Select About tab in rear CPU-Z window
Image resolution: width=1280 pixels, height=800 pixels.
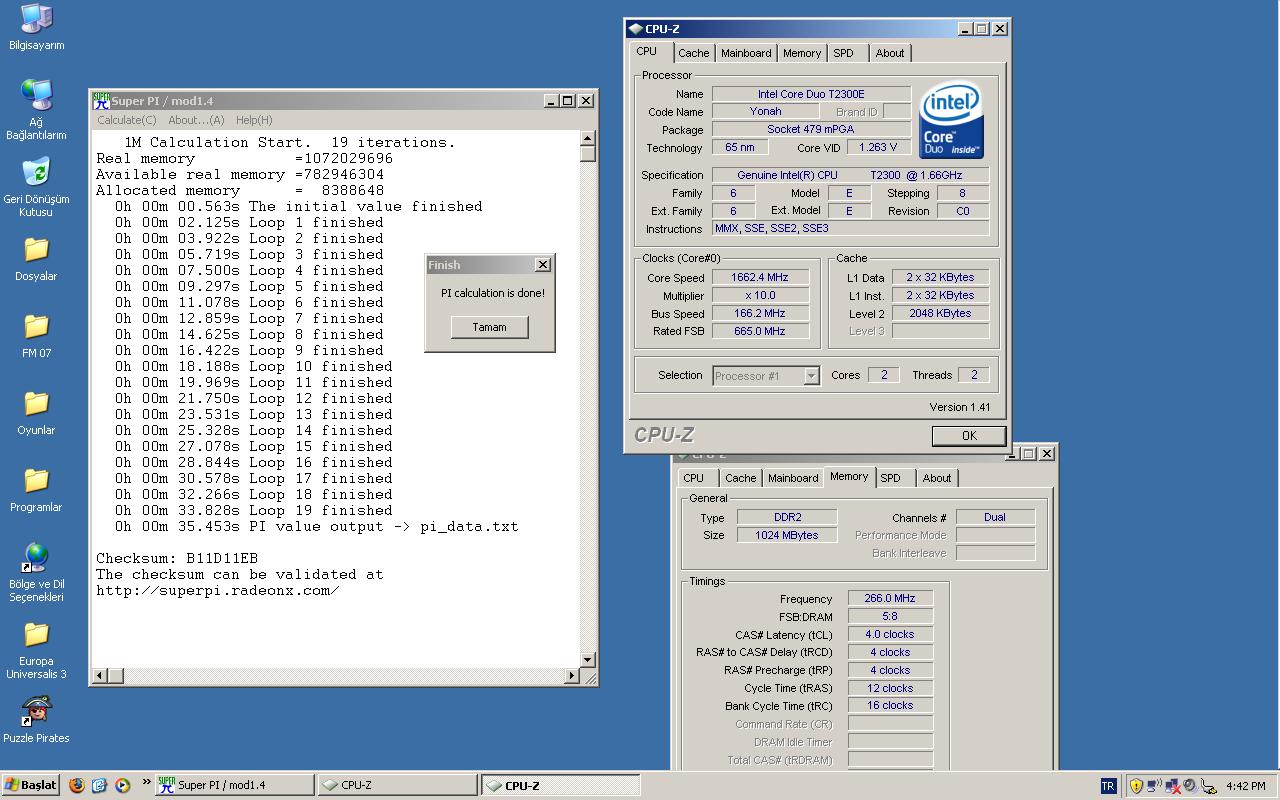tap(937, 478)
